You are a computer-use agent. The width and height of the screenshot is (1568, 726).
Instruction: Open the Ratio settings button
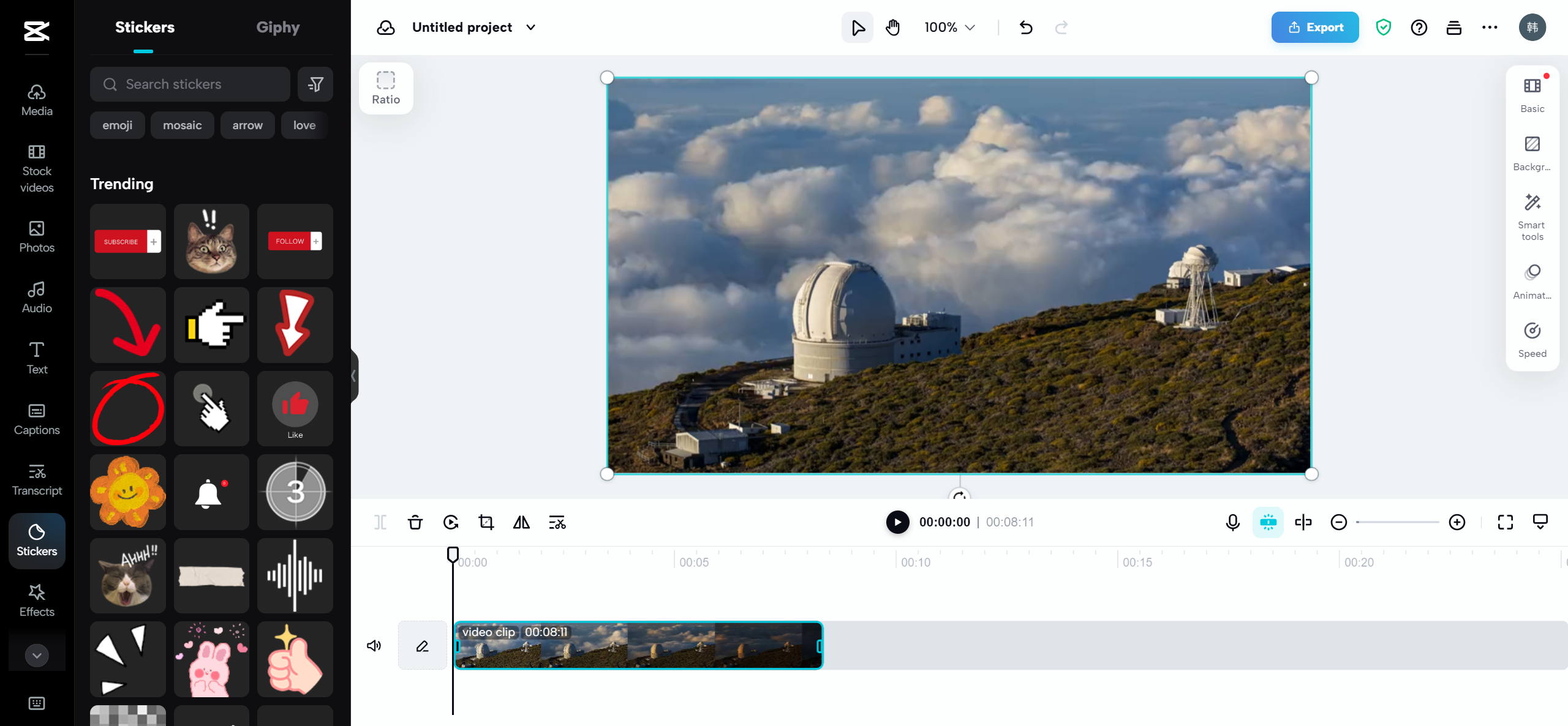pos(386,88)
